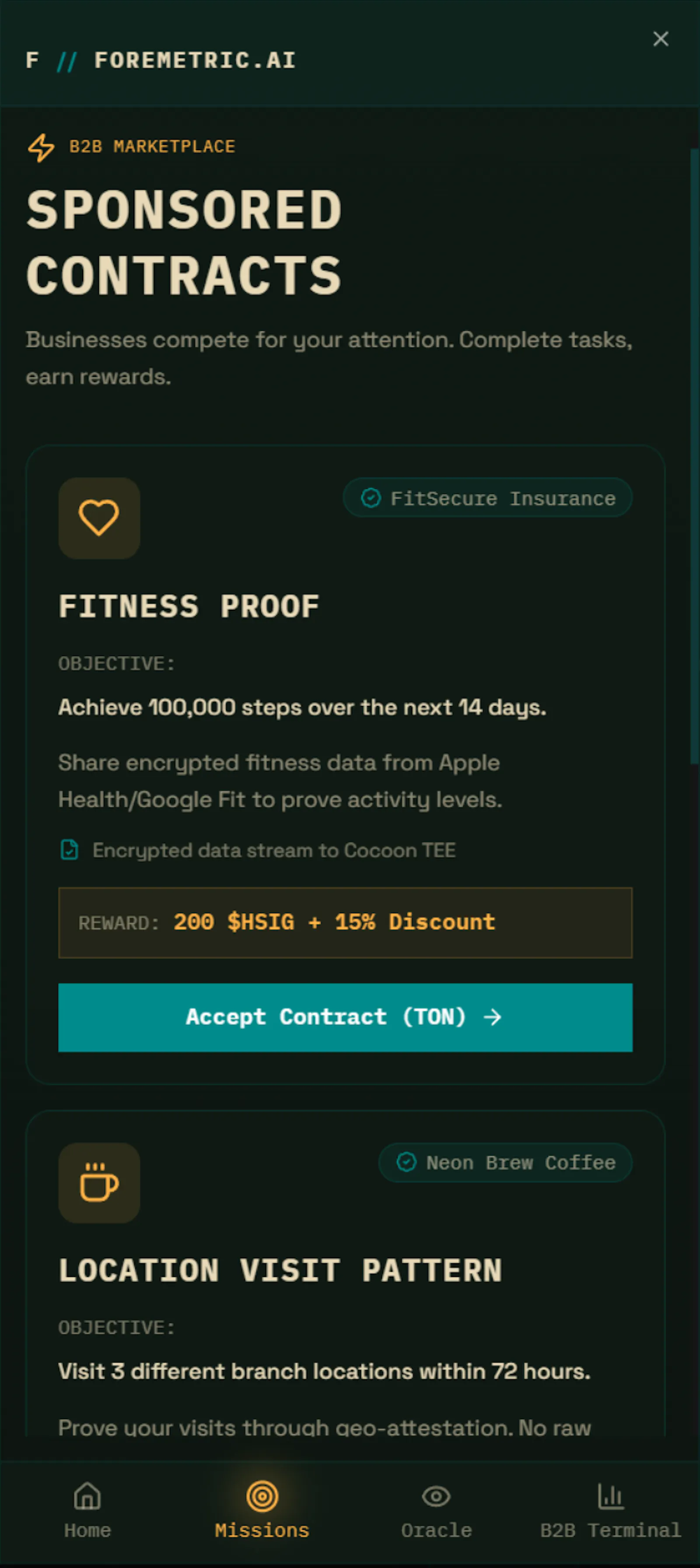Close the panel with the X button
This screenshot has height=1568, width=700.
coord(661,39)
